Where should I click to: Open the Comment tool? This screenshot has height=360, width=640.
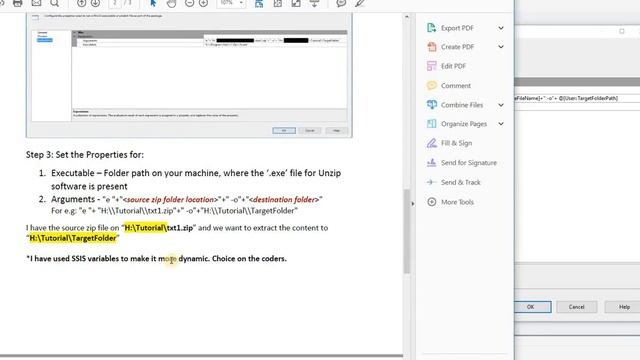click(x=456, y=86)
